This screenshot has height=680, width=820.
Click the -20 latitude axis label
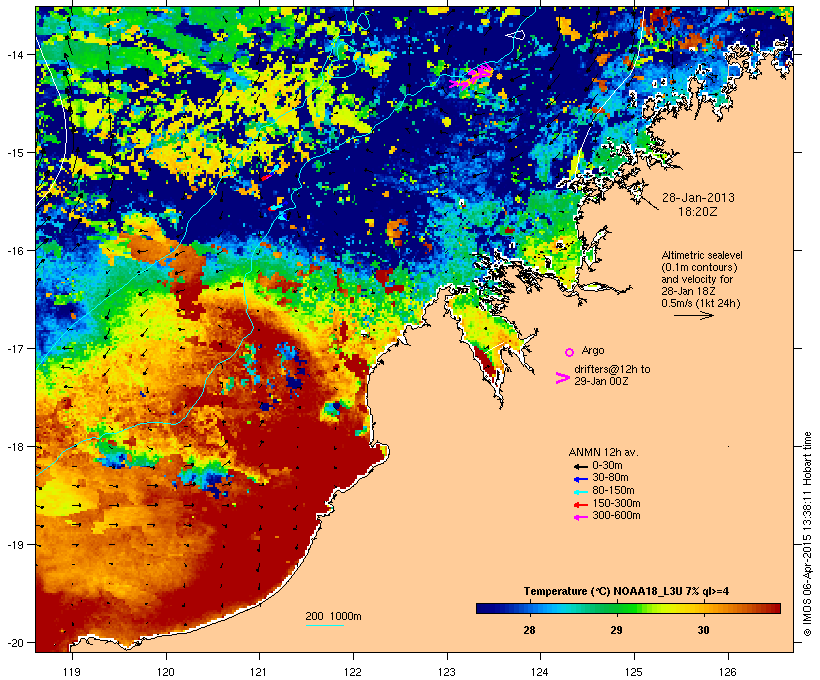click(x=14, y=643)
